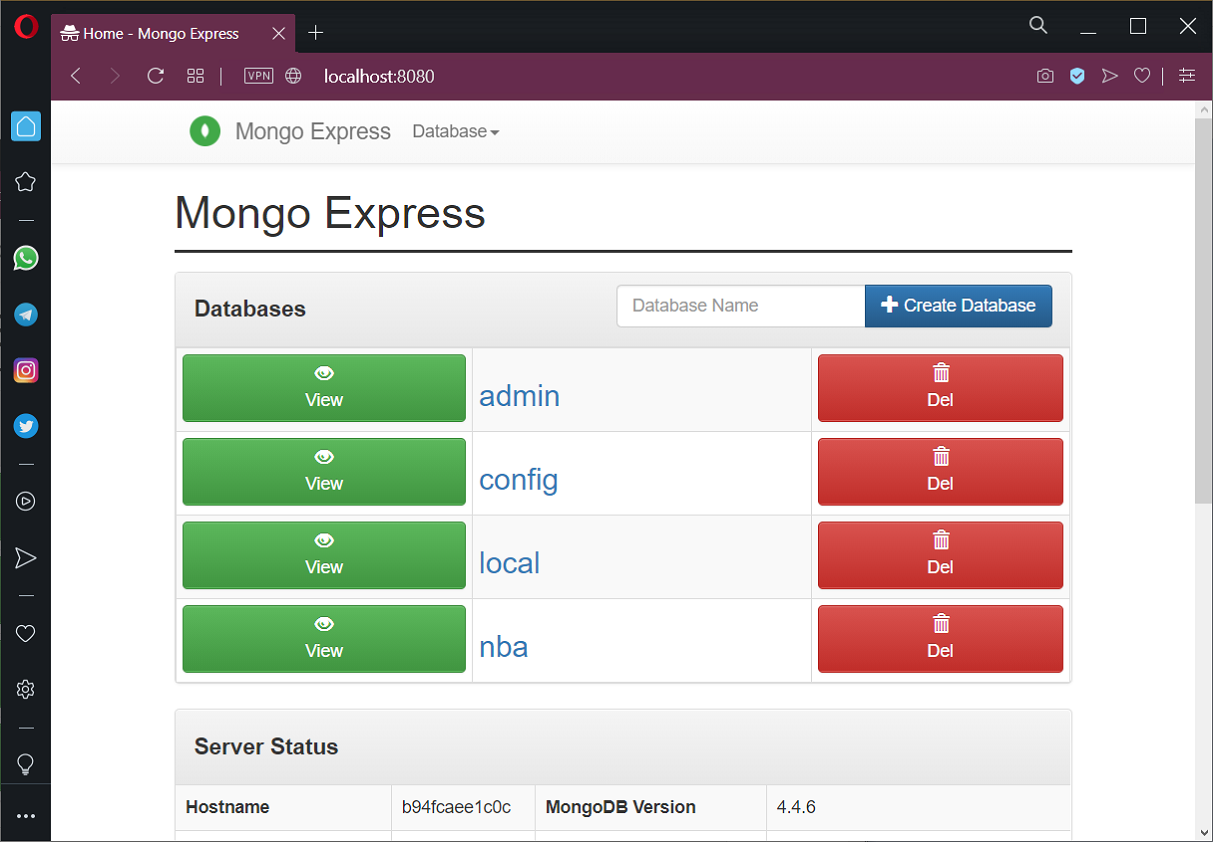View the admin database
This screenshot has height=842, width=1213.
coord(324,388)
